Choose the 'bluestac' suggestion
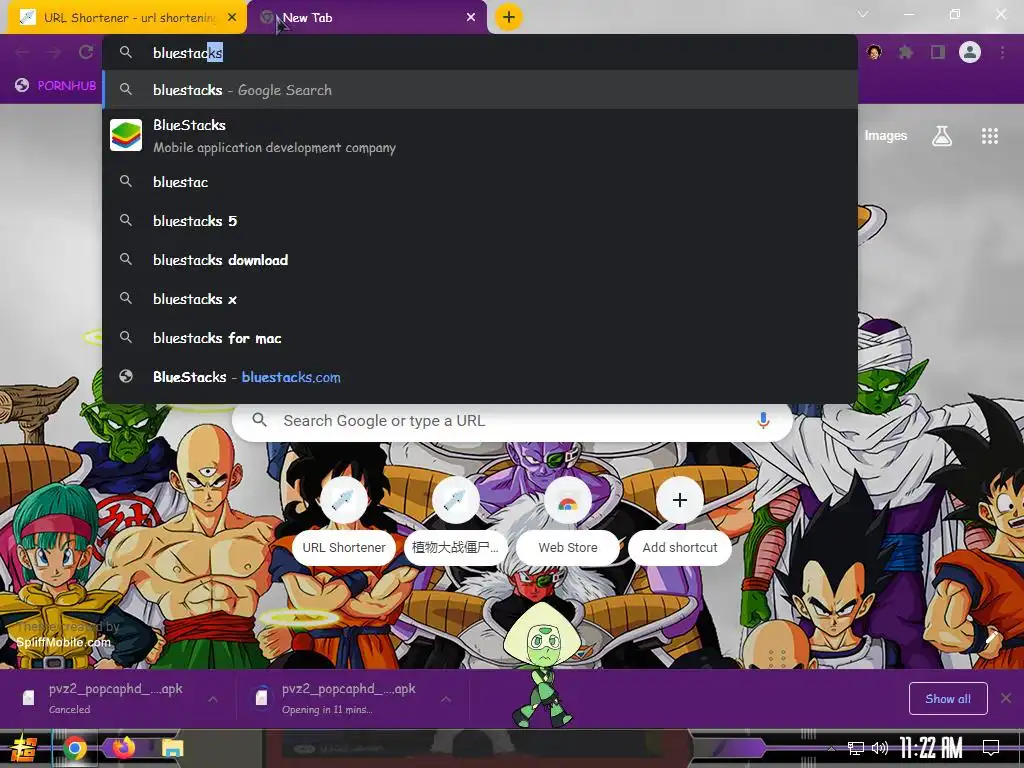The height and width of the screenshot is (768, 1024). tap(480, 182)
